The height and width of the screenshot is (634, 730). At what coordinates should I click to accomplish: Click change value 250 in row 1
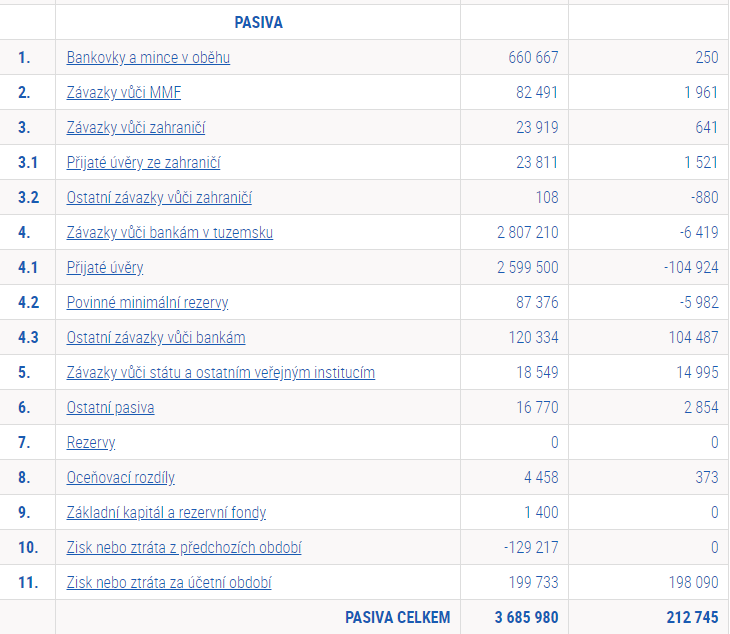coord(707,58)
